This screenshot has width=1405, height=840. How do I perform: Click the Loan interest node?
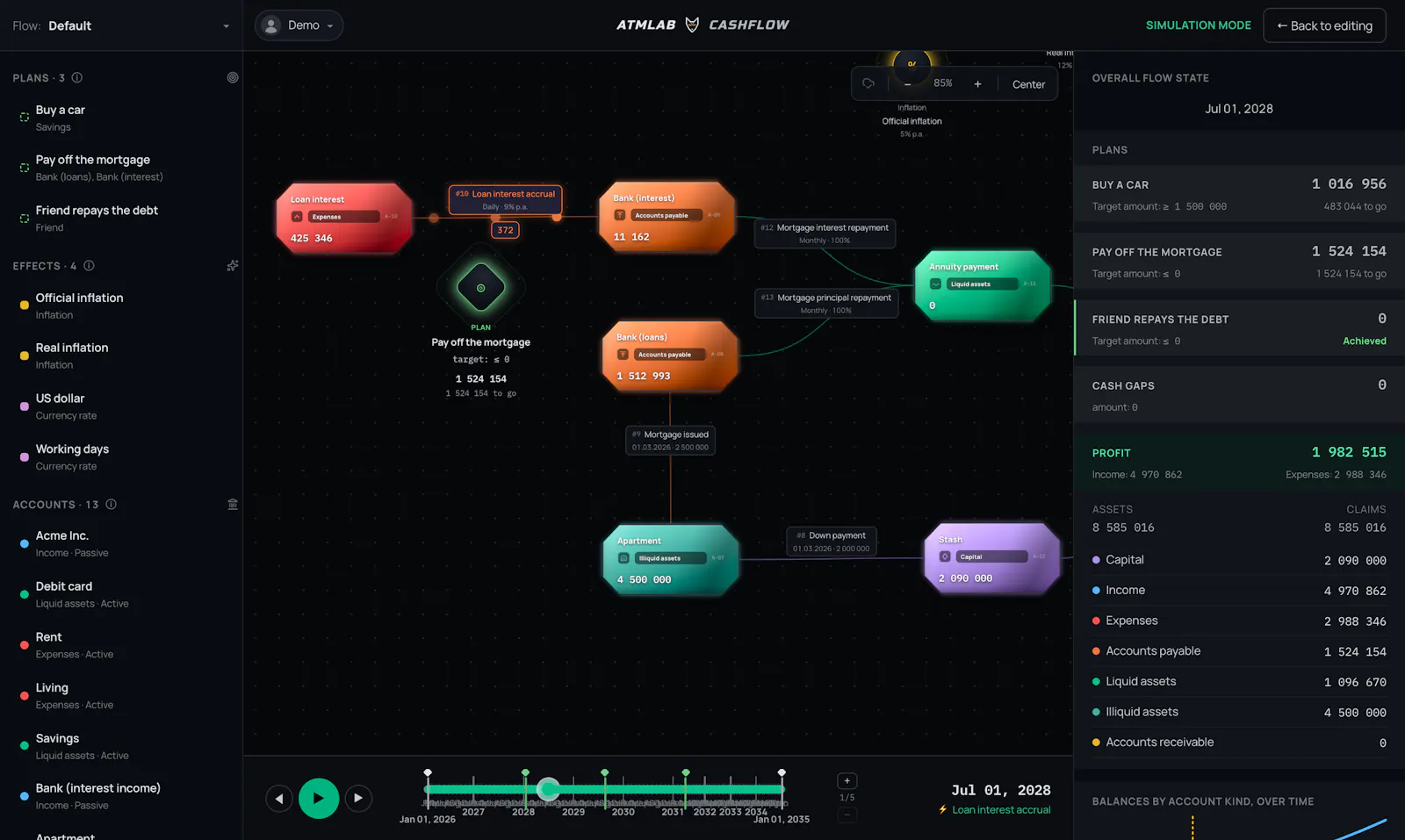pos(345,219)
